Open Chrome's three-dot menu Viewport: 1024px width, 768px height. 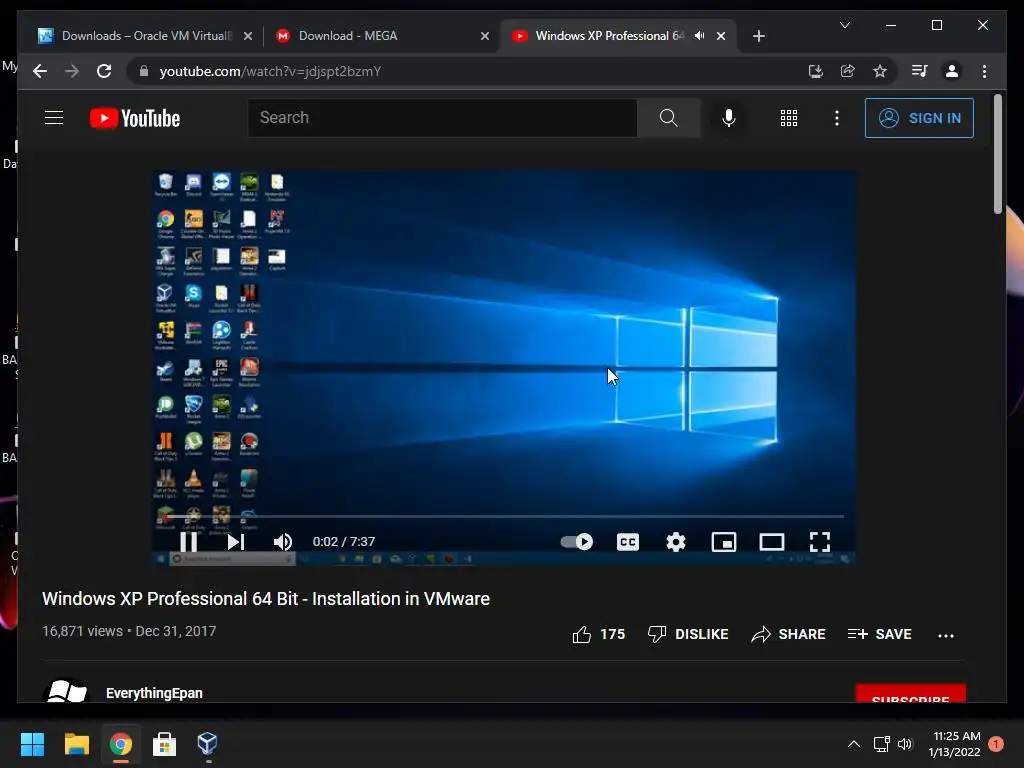(x=985, y=71)
